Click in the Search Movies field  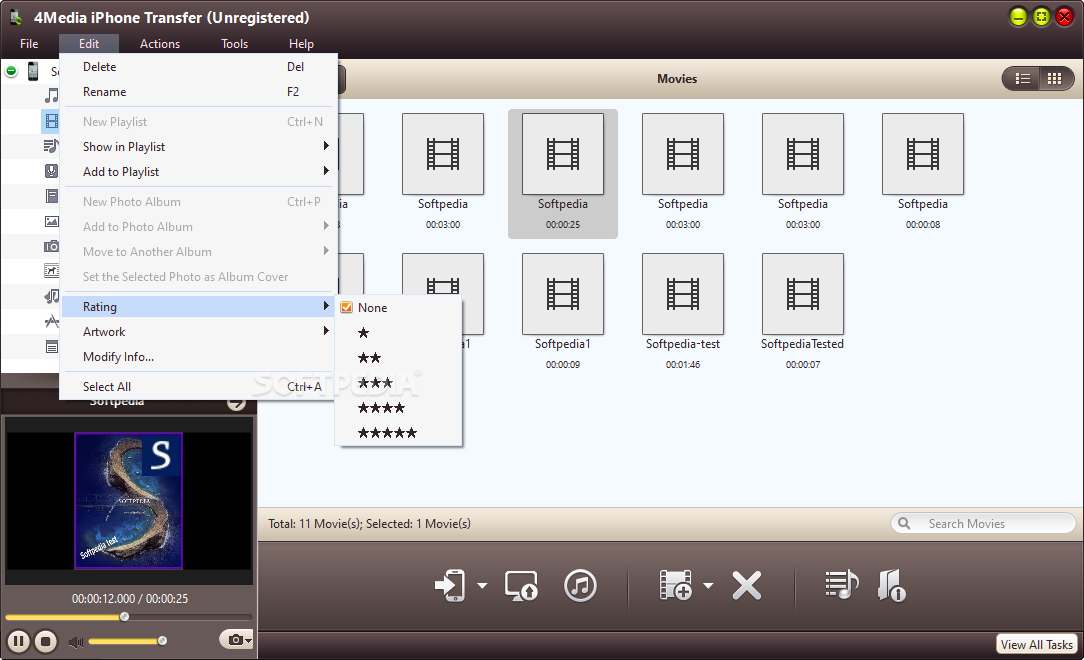coord(983,523)
